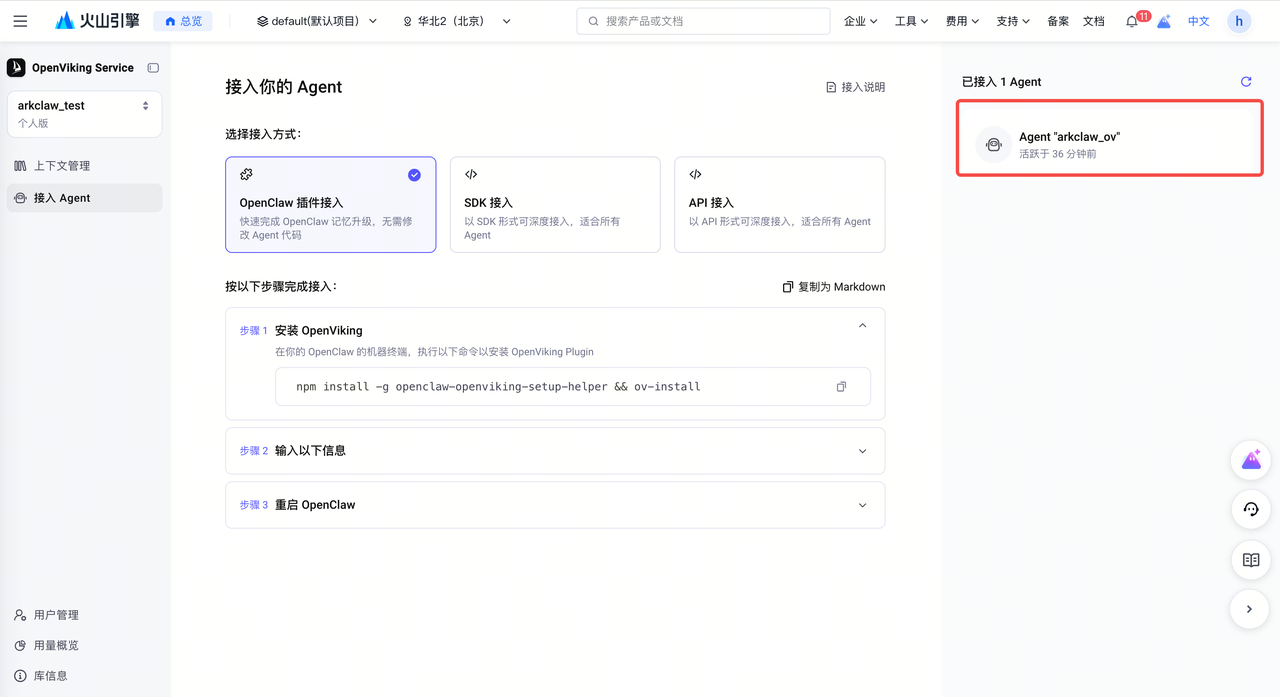Click the 已接入 1 Agent heading

tap(1001, 82)
